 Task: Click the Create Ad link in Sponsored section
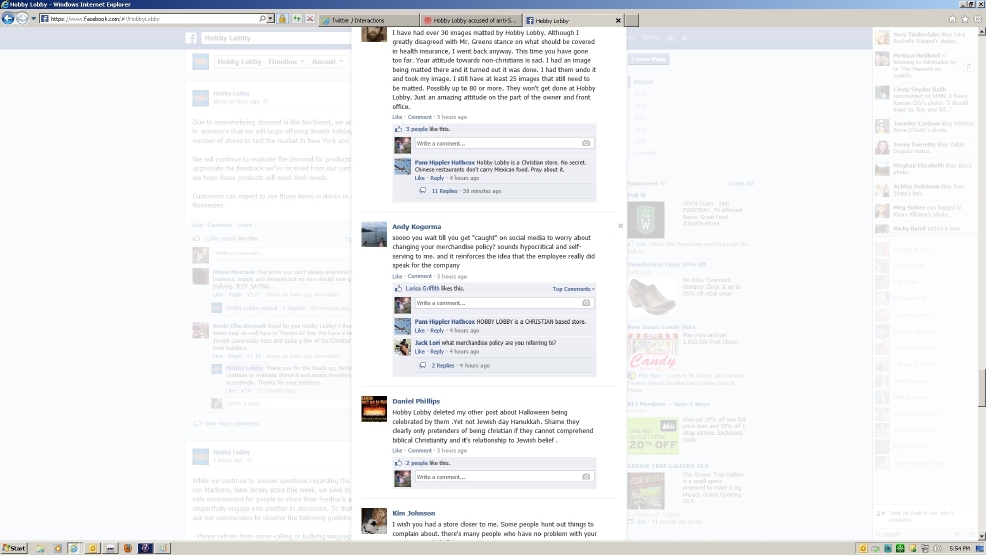[740, 184]
